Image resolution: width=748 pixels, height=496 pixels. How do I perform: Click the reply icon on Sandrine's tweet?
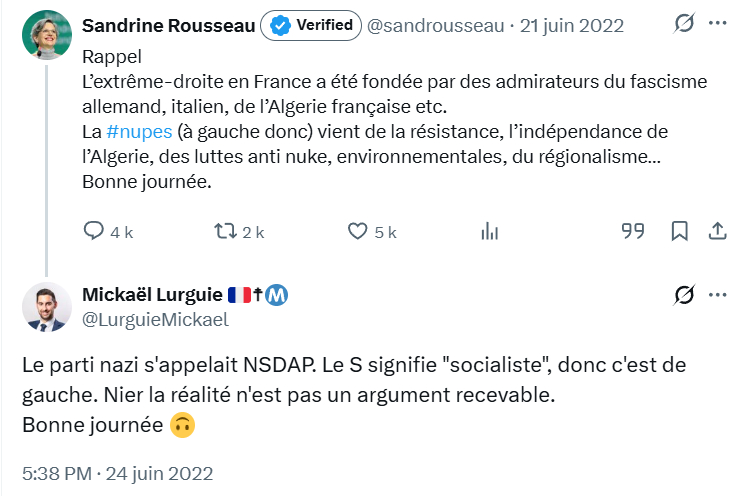pyautogui.click(x=94, y=231)
